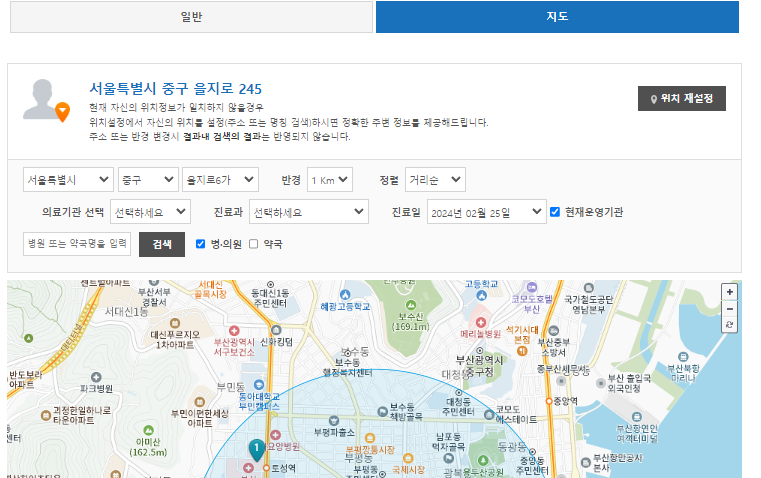Click the 보수동 책방골목 icon
Image resolution: width=761 pixels, height=478 pixels.
point(382,412)
